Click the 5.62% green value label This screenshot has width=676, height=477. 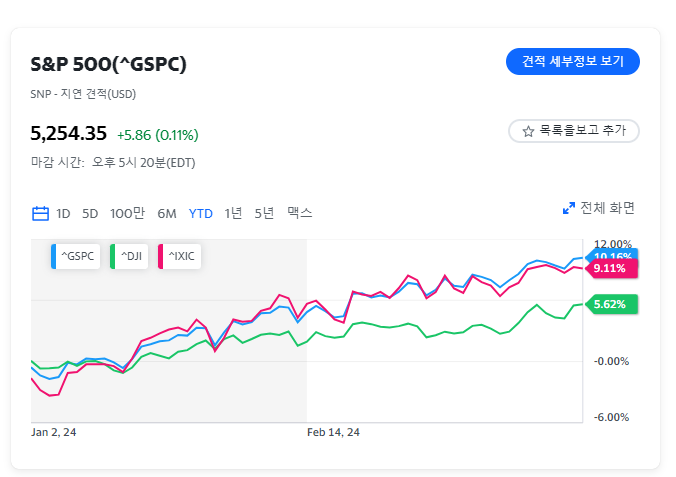(x=611, y=304)
